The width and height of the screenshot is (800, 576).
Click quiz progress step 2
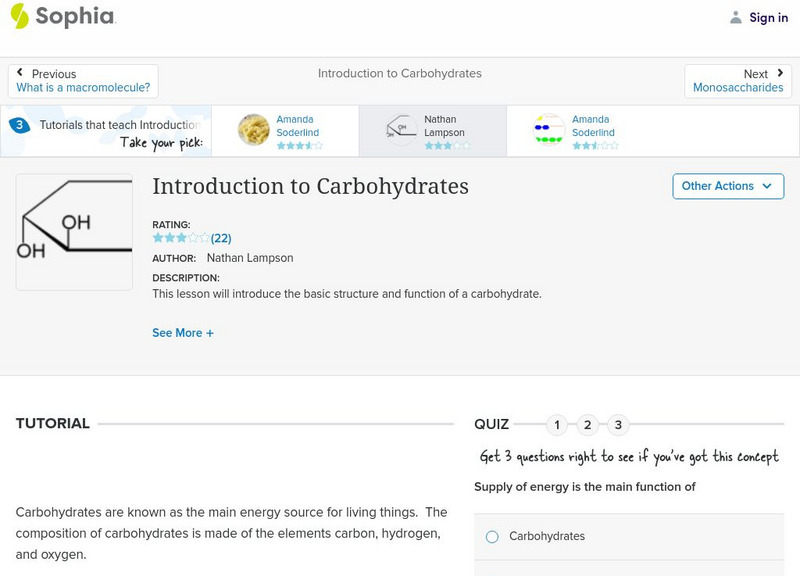click(x=588, y=425)
